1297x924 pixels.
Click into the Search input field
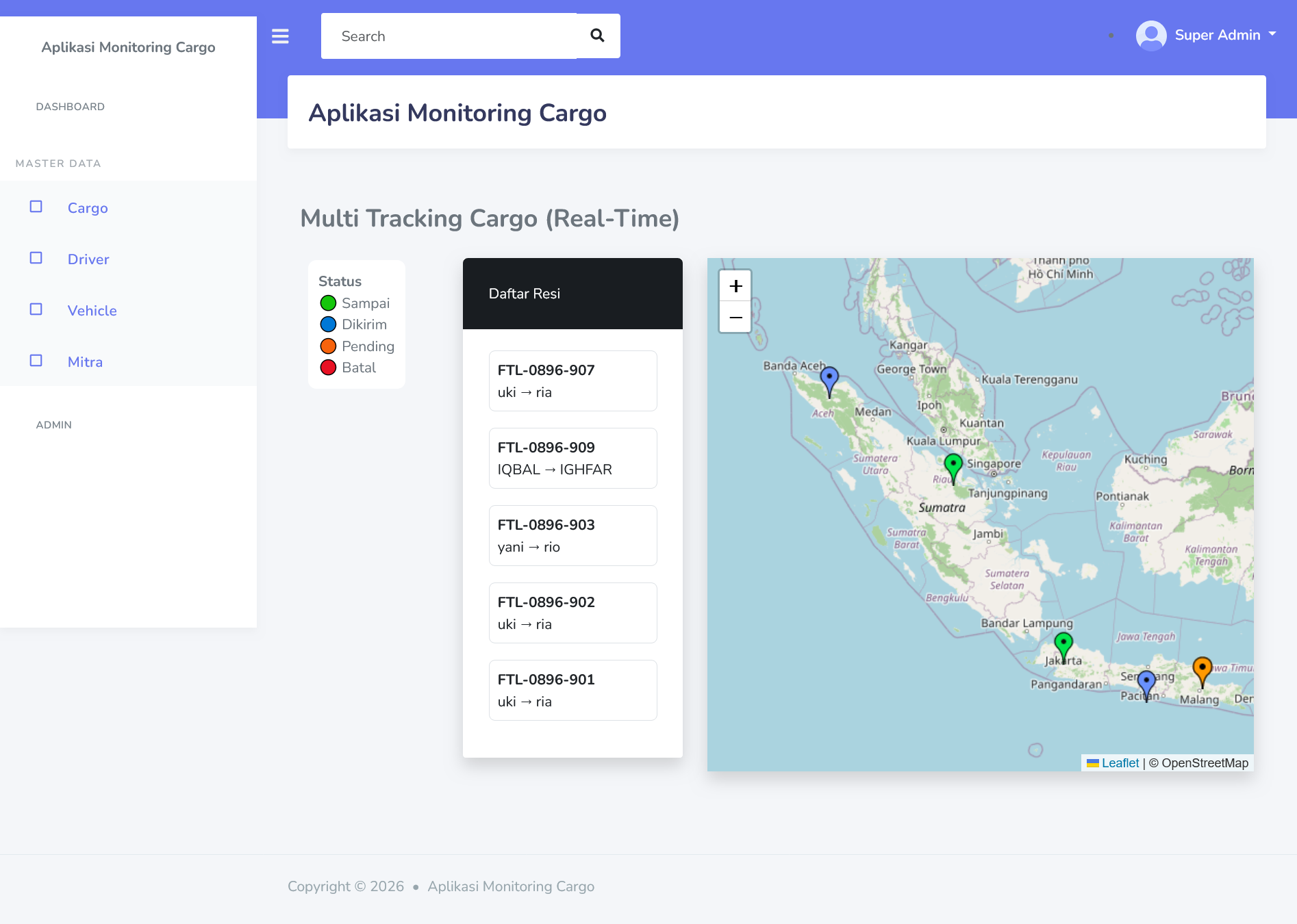(x=449, y=36)
